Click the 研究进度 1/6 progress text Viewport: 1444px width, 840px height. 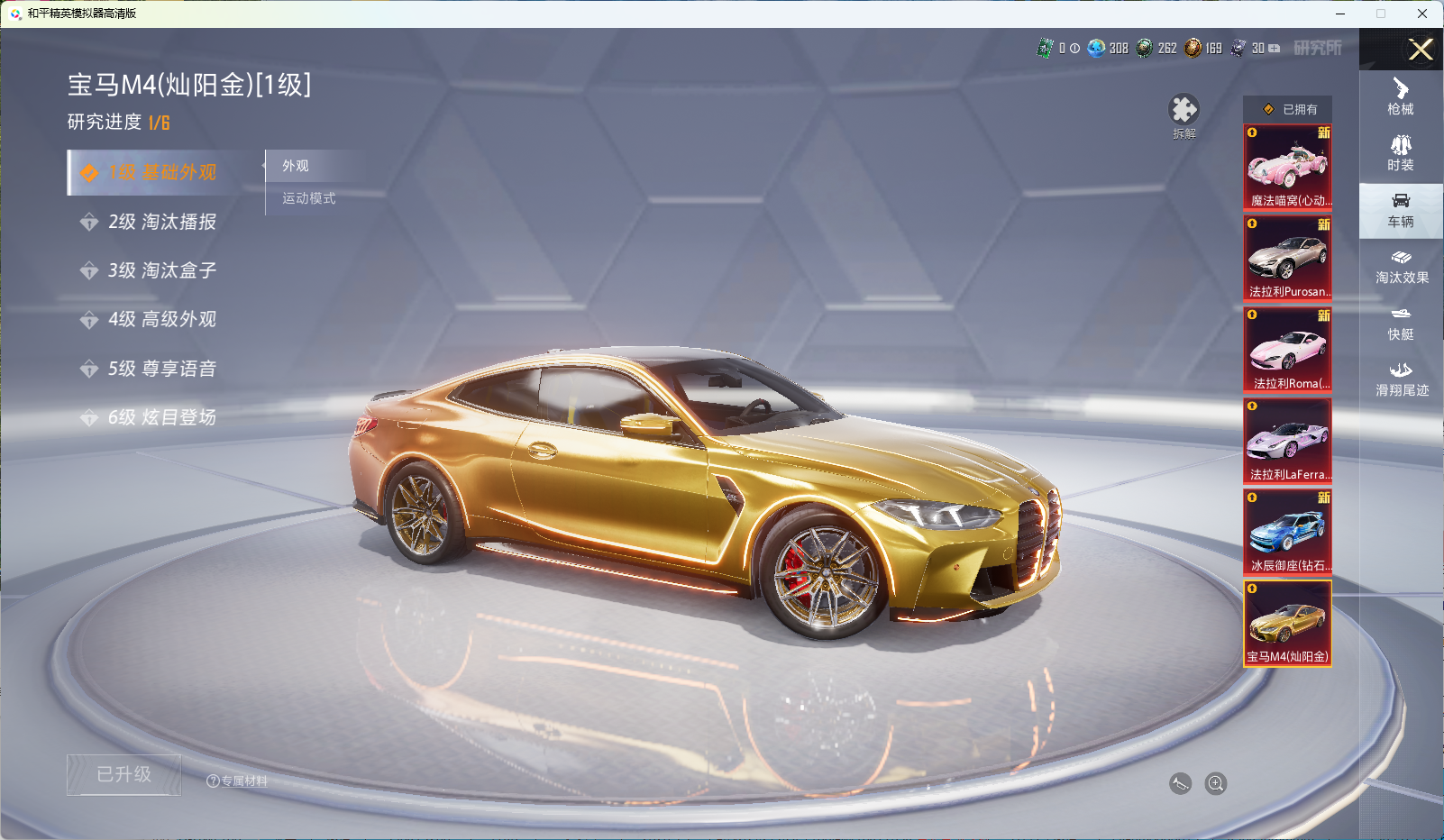click(119, 123)
